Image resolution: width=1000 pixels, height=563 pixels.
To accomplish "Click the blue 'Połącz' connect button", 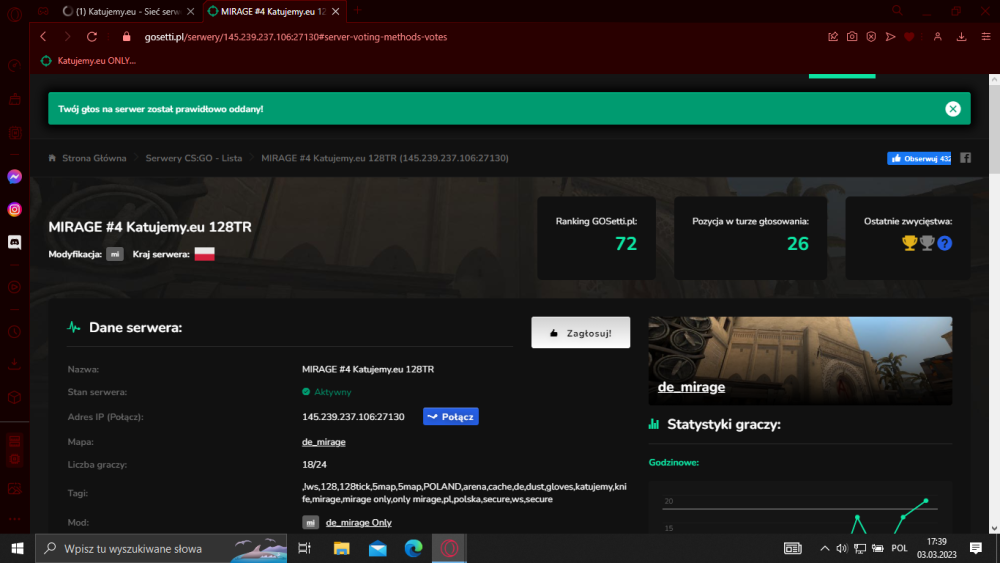I will pos(451,416).
